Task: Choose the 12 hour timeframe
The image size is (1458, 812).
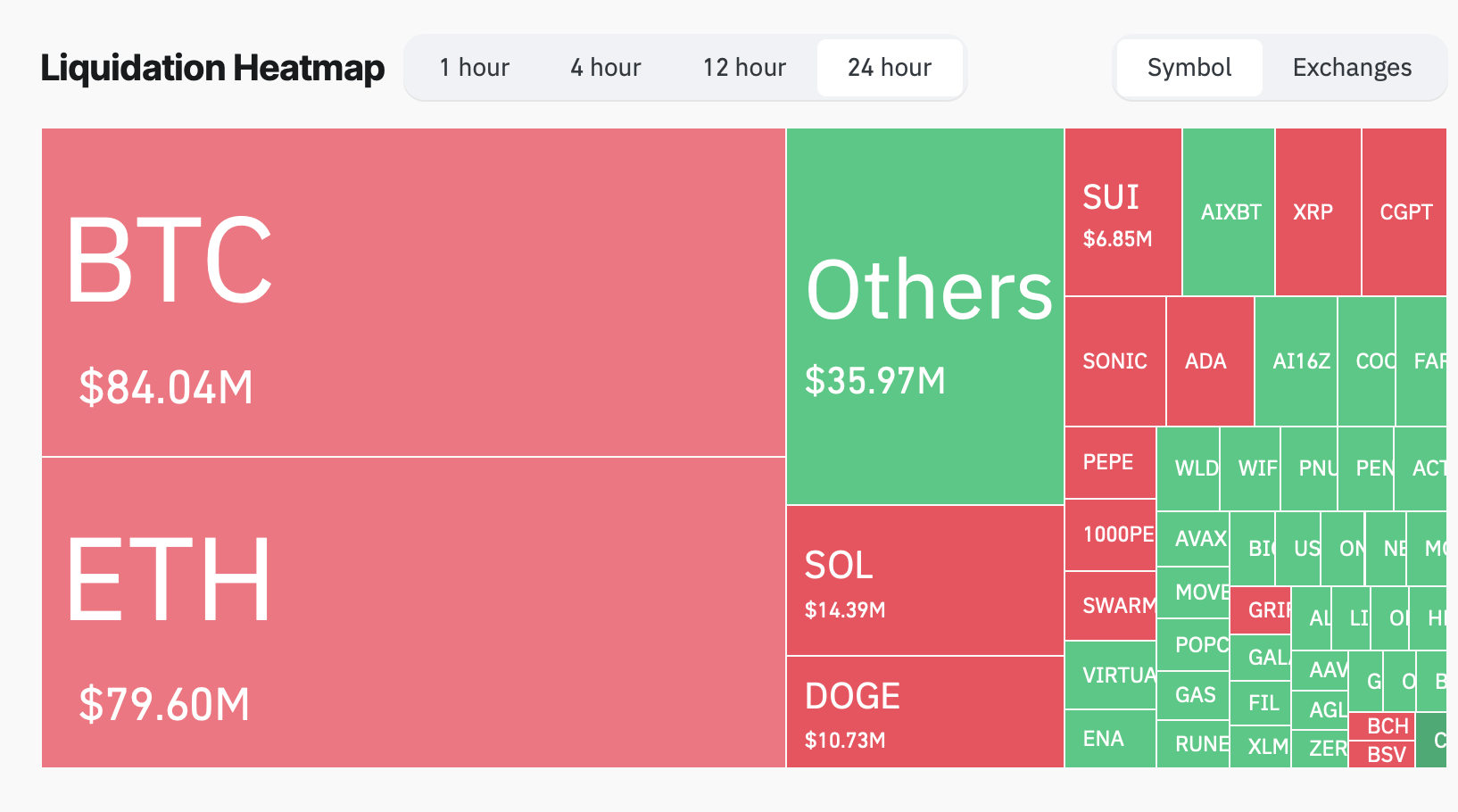Action: tap(744, 68)
